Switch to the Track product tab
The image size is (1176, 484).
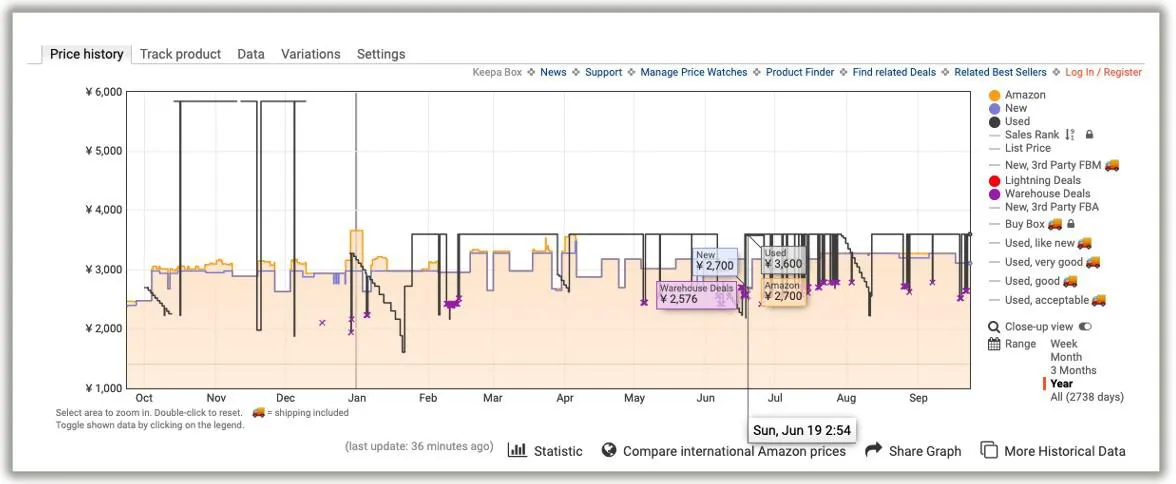pos(180,54)
